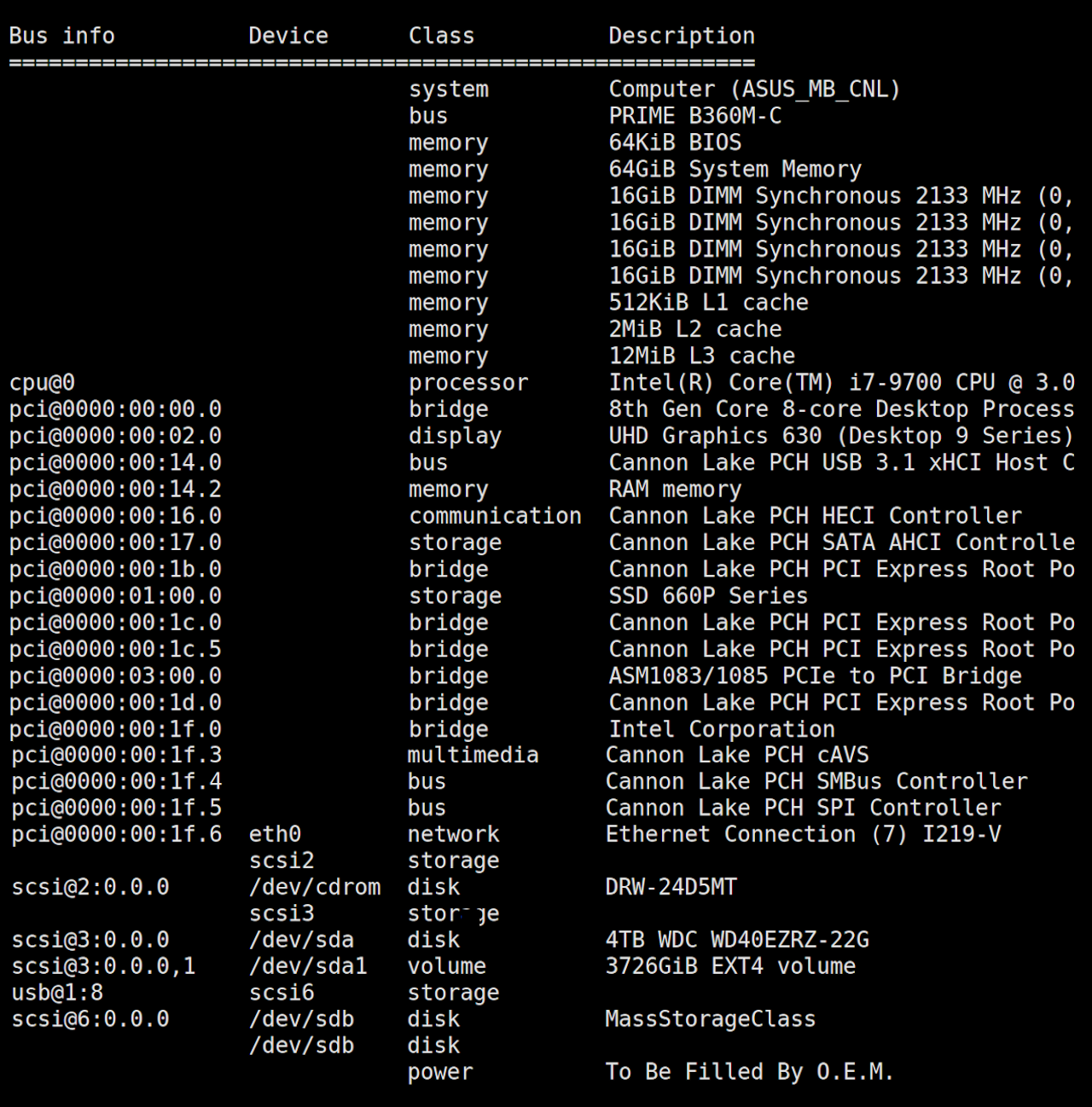This screenshot has height=1107, width=1092.
Task: Select the eth0 device name
Action: click(x=275, y=834)
